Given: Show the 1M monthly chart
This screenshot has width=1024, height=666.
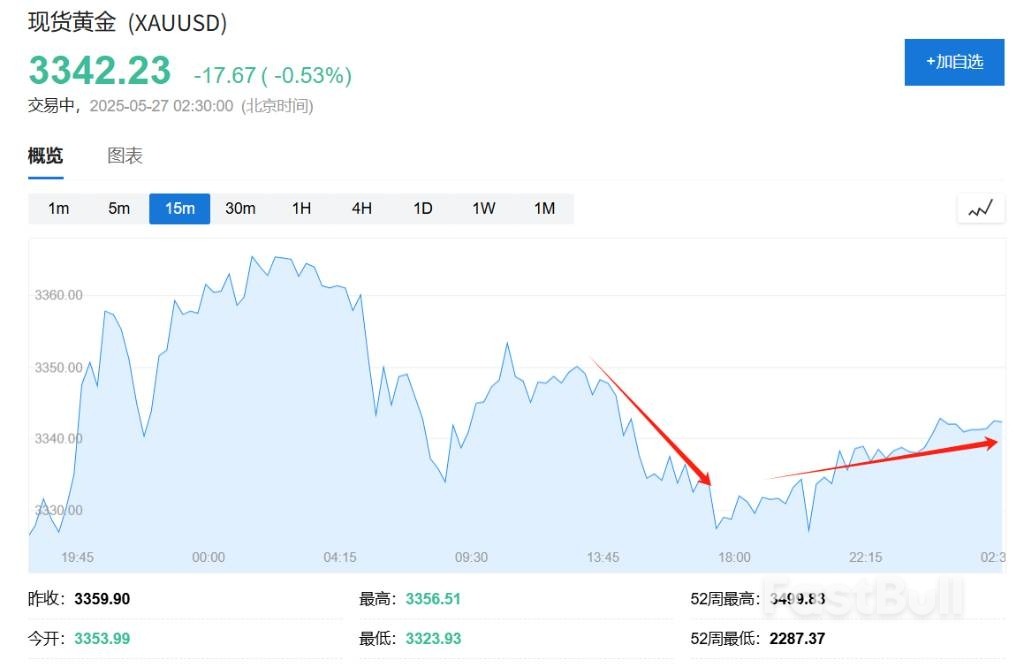Looking at the screenshot, I should coord(544,209).
